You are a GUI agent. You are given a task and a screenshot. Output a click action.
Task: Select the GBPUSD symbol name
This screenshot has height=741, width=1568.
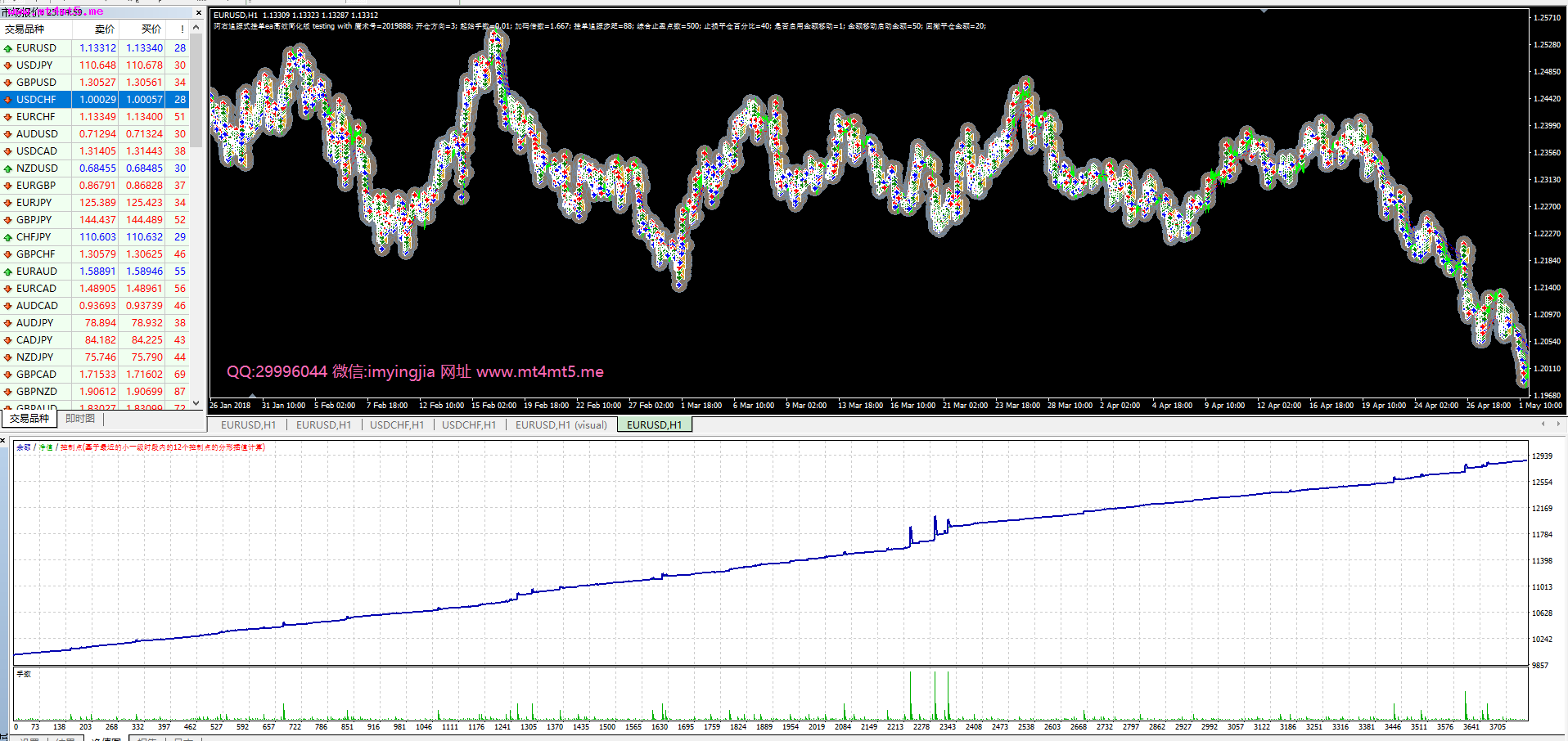(36, 83)
